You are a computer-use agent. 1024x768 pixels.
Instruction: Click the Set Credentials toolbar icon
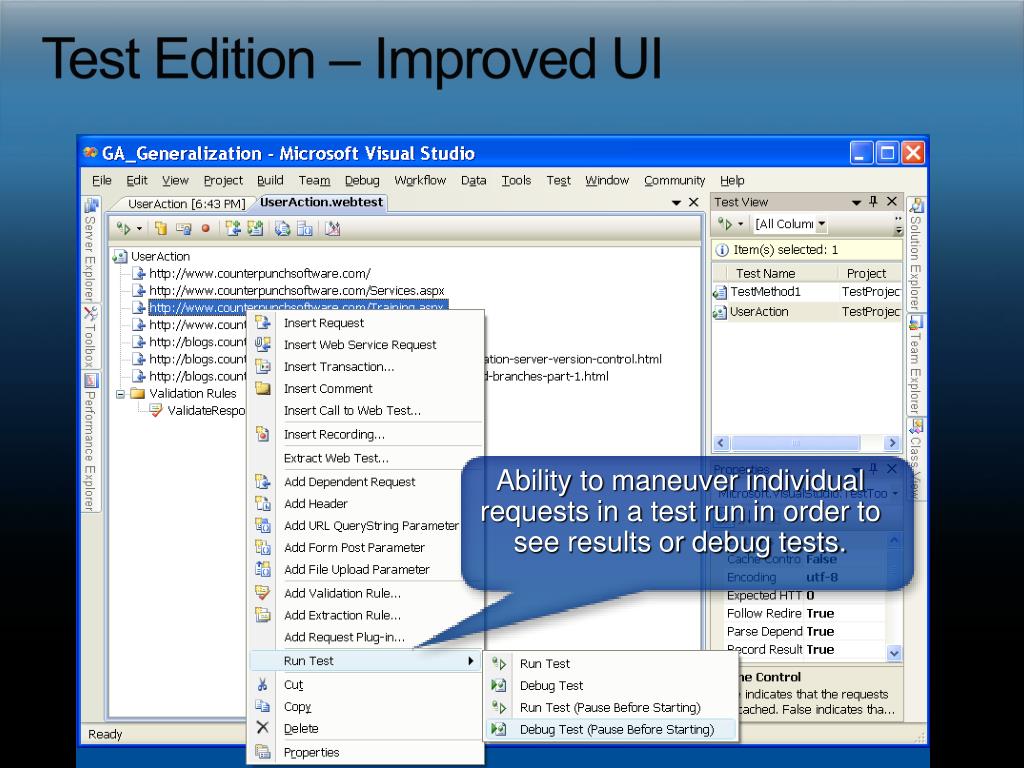pyautogui.click(x=184, y=229)
